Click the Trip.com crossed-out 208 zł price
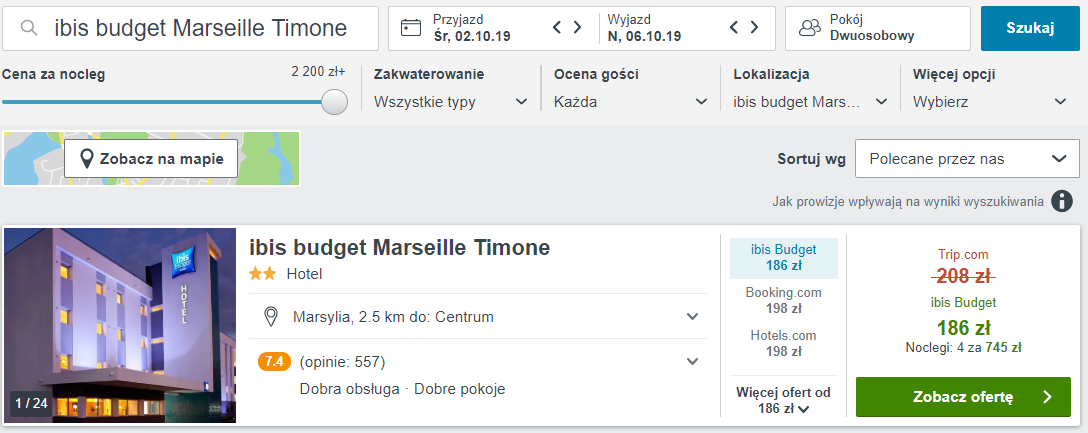The image size is (1088, 433). 963,277
